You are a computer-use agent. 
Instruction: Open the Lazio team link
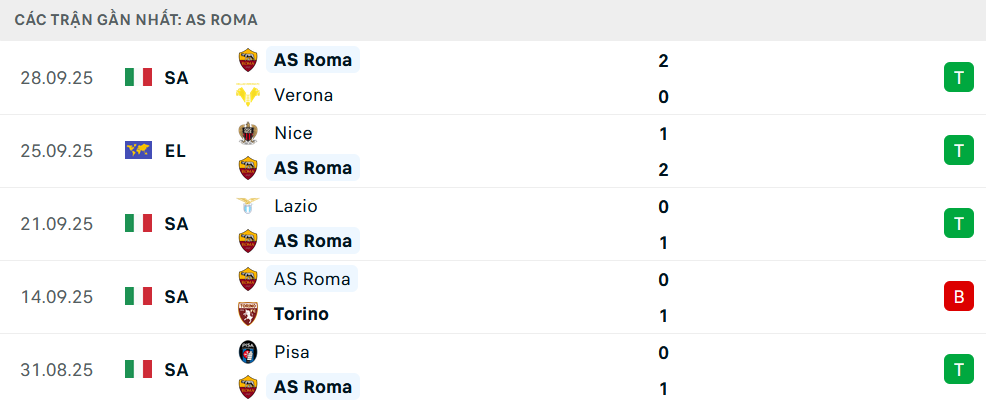[x=296, y=206]
